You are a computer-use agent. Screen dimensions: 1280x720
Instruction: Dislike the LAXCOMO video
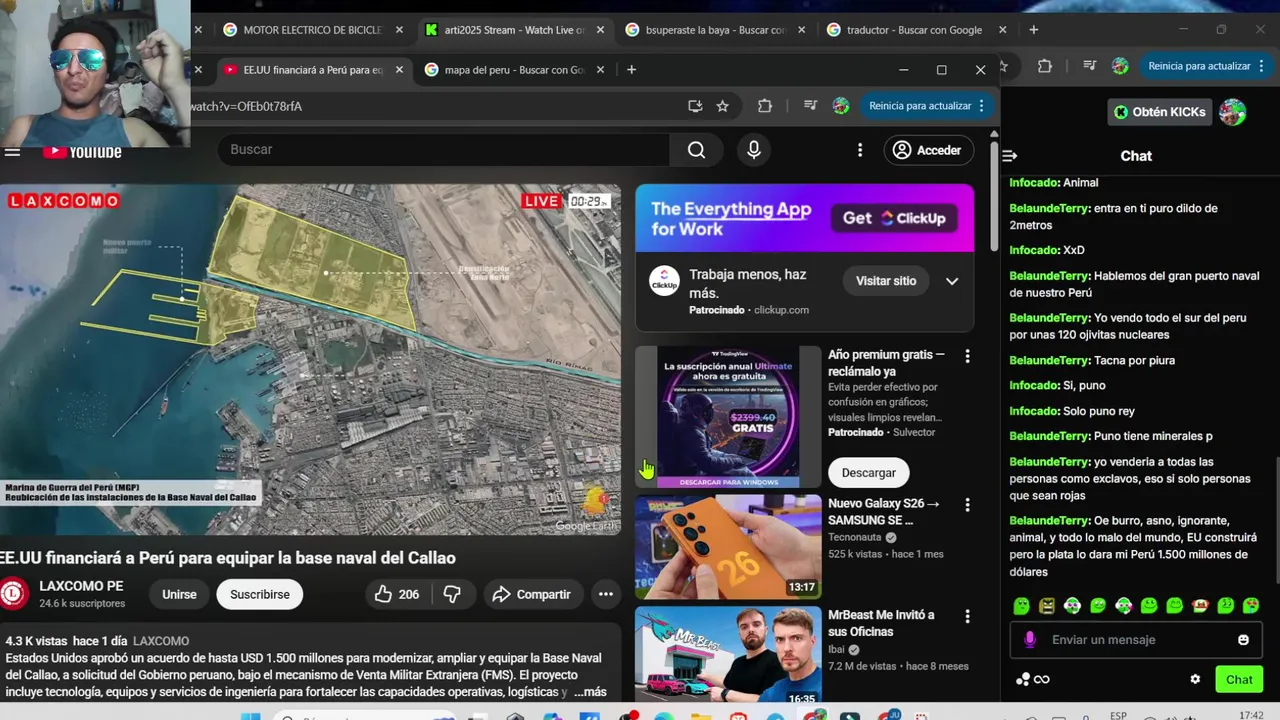click(x=452, y=594)
